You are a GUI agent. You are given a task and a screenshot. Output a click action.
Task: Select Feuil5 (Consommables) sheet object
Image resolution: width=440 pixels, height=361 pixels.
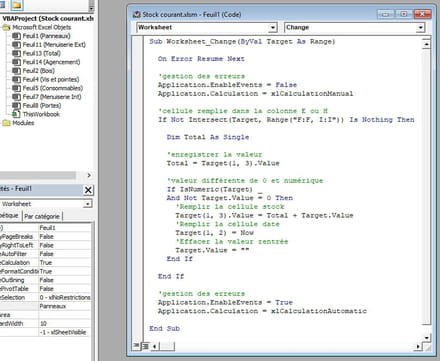(53, 88)
